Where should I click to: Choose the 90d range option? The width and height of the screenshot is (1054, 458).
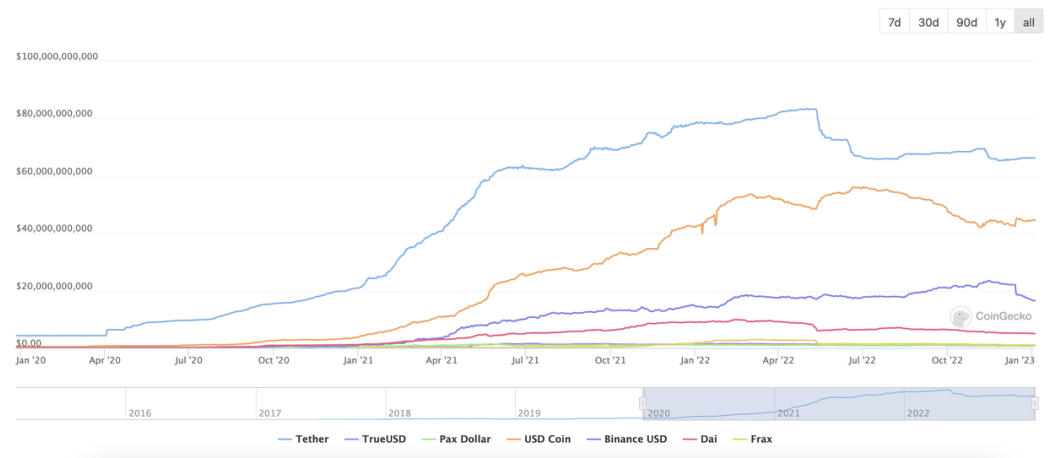(x=966, y=22)
